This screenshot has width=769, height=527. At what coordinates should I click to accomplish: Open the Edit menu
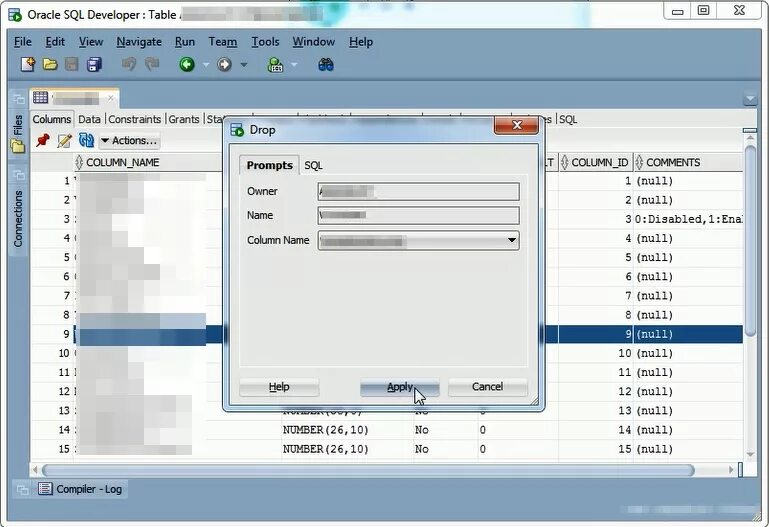point(55,42)
